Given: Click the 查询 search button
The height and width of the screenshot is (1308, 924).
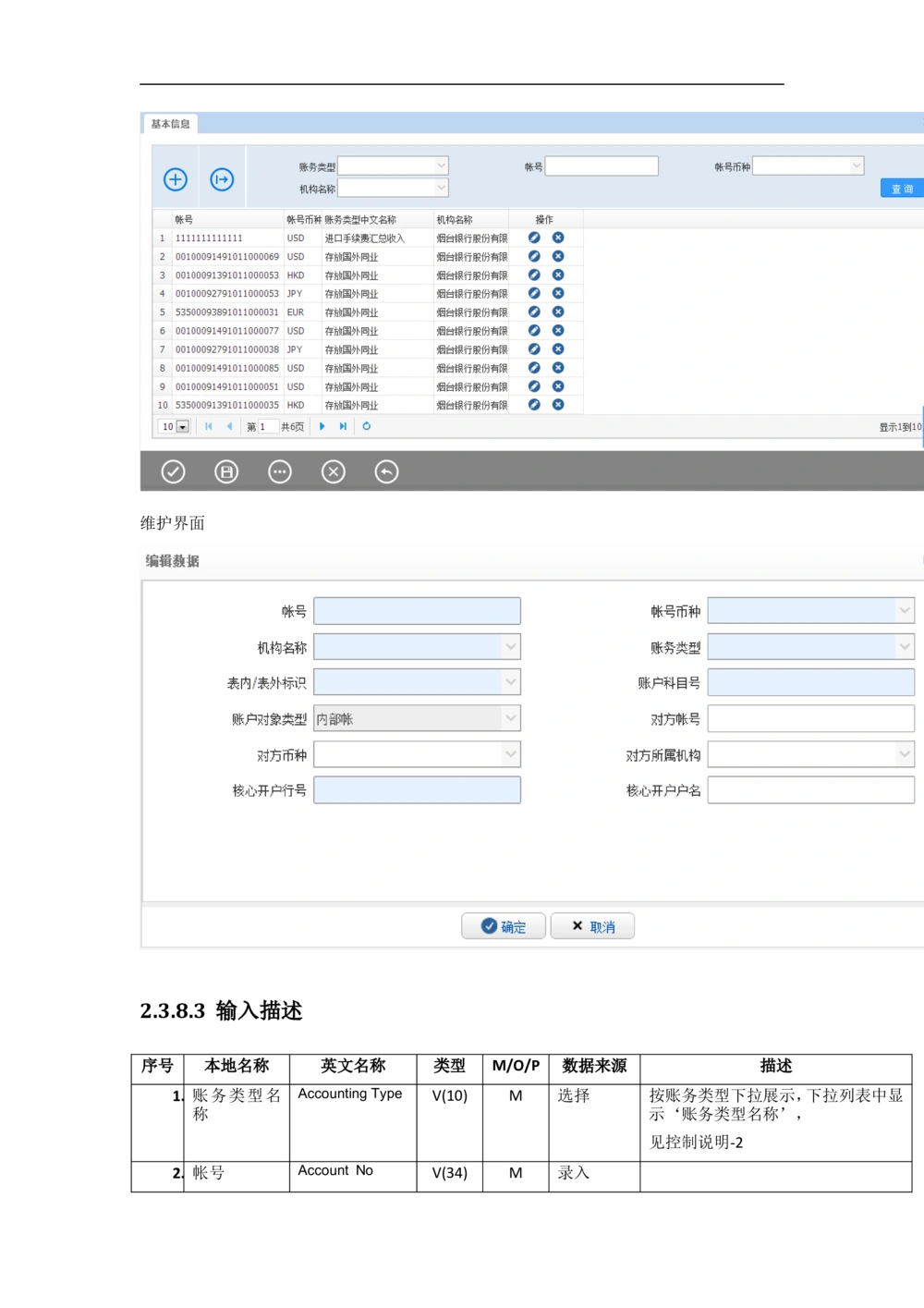Looking at the screenshot, I should click(901, 189).
